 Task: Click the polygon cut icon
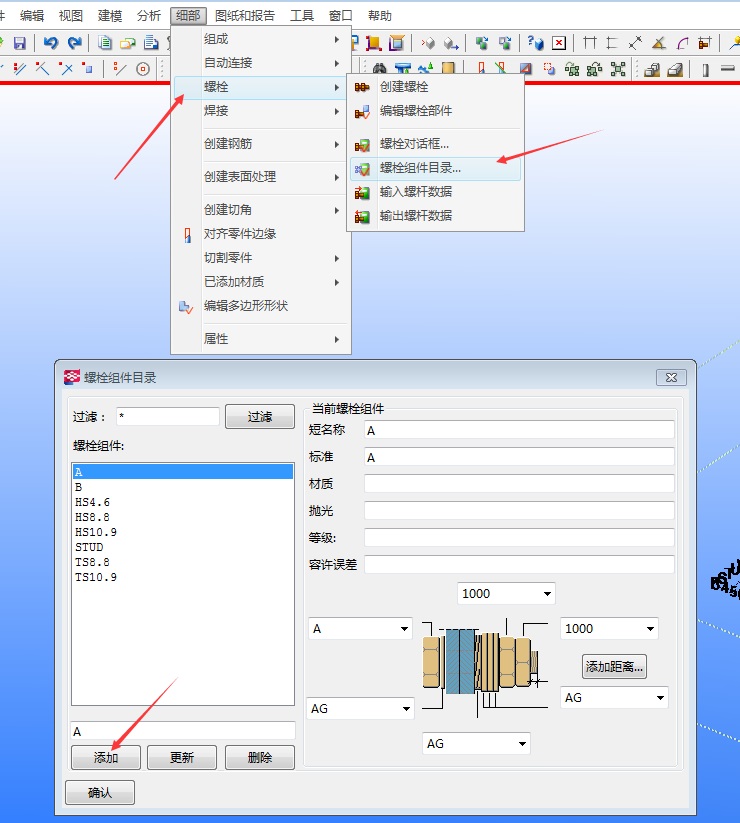point(525,69)
